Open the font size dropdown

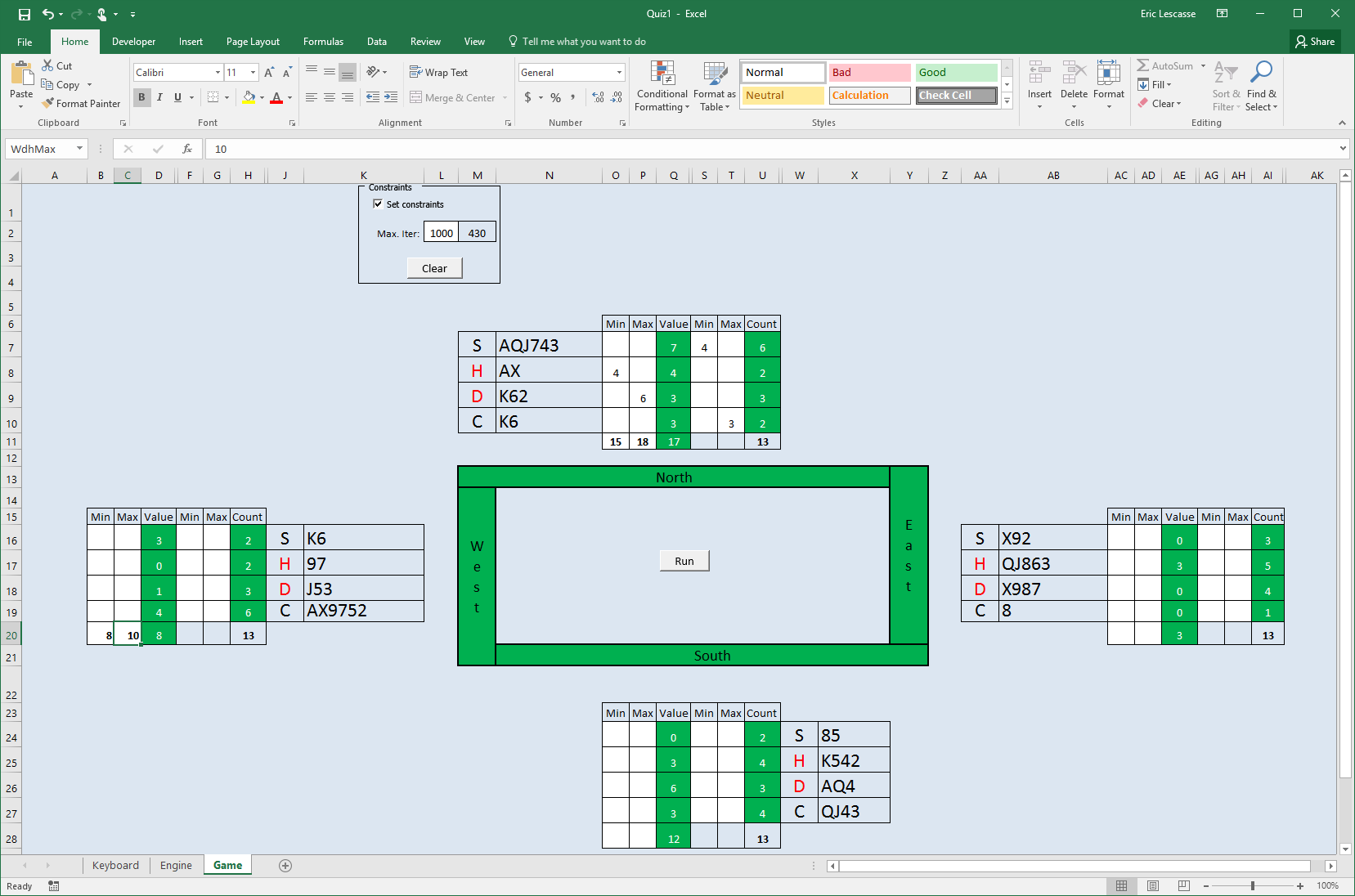pyautogui.click(x=253, y=73)
